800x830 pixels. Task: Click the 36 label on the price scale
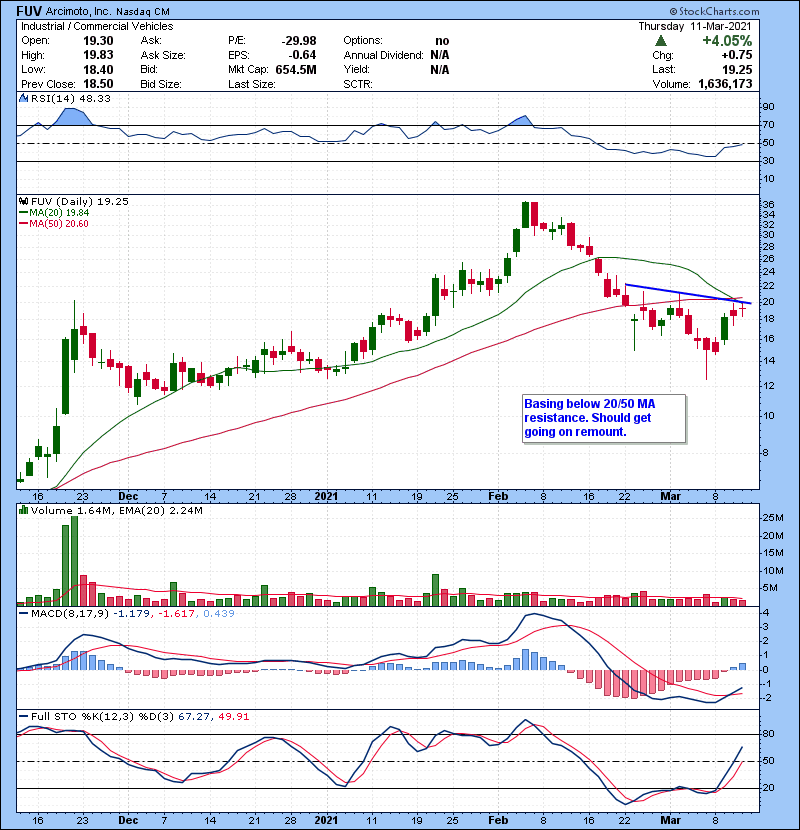(768, 204)
